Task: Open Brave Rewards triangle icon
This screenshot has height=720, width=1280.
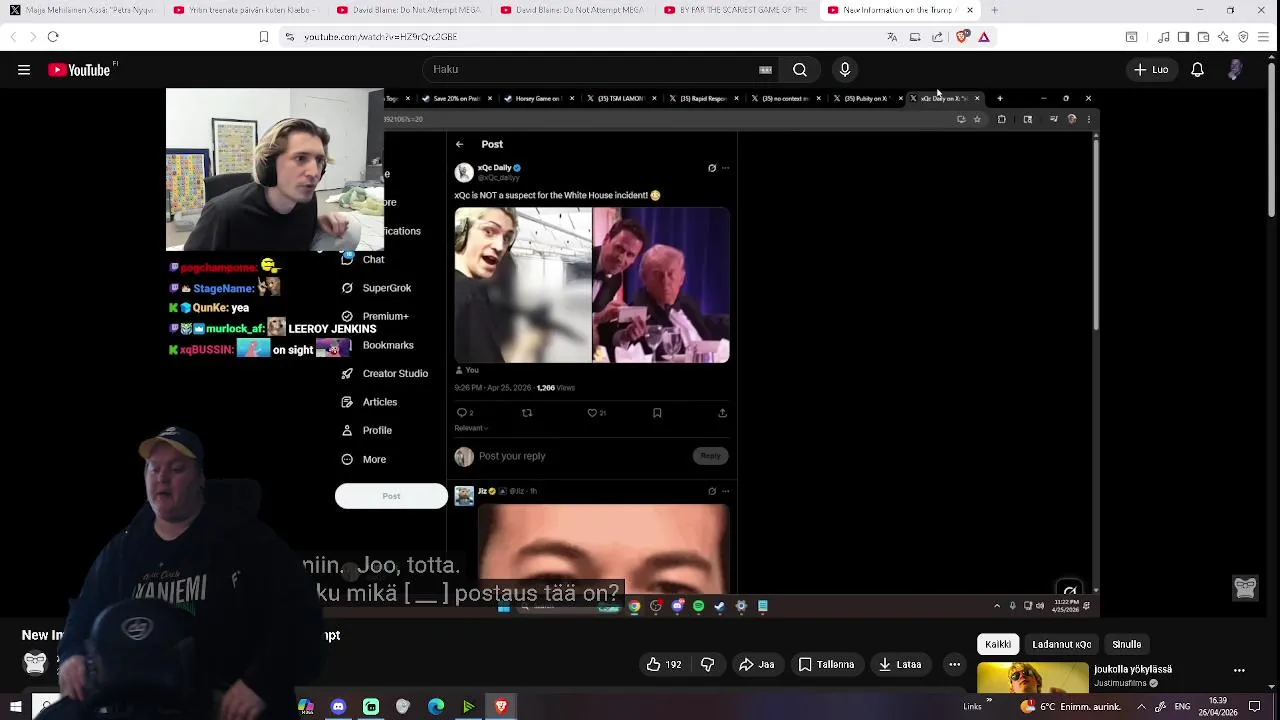Action: (x=984, y=37)
